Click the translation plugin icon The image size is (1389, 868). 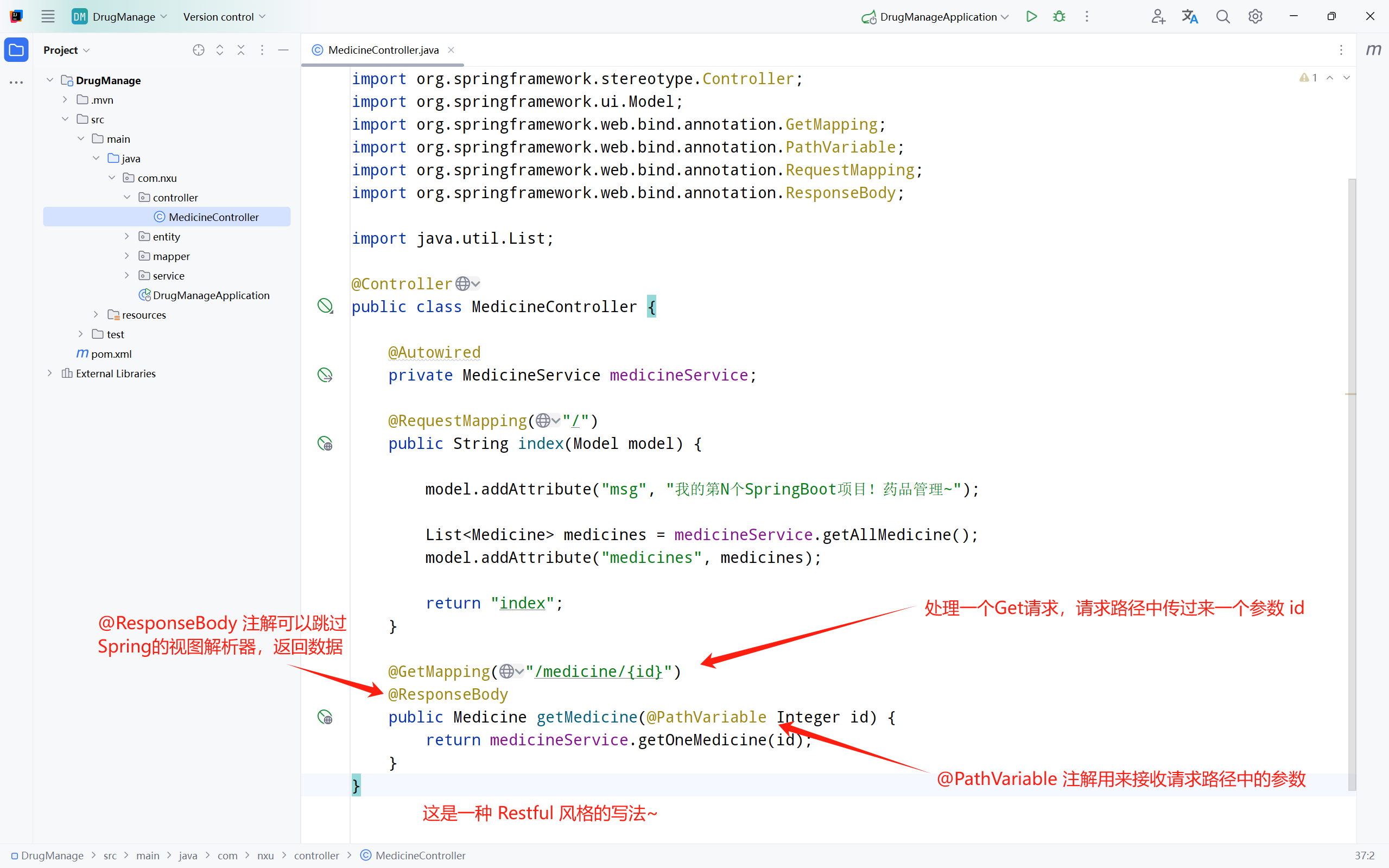[1190, 17]
